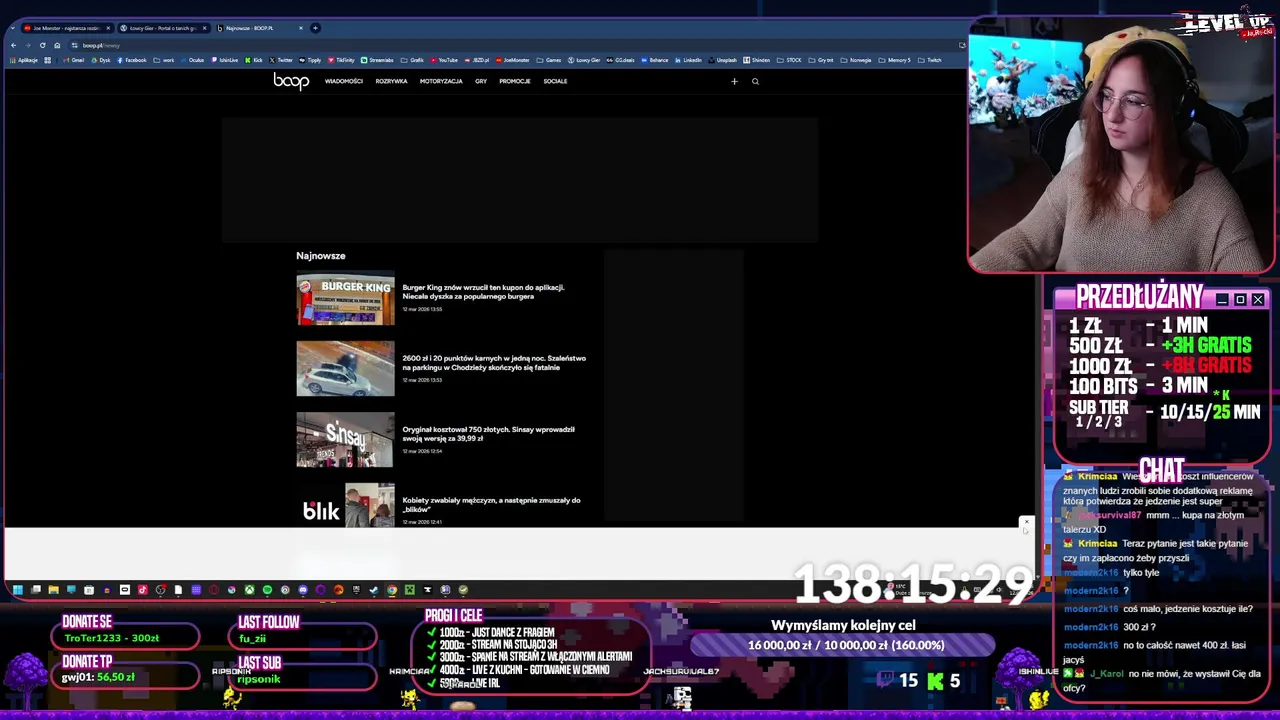Open Steam from taskbar
This screenshot has width=1280, height=720.
tap(373, 590)
